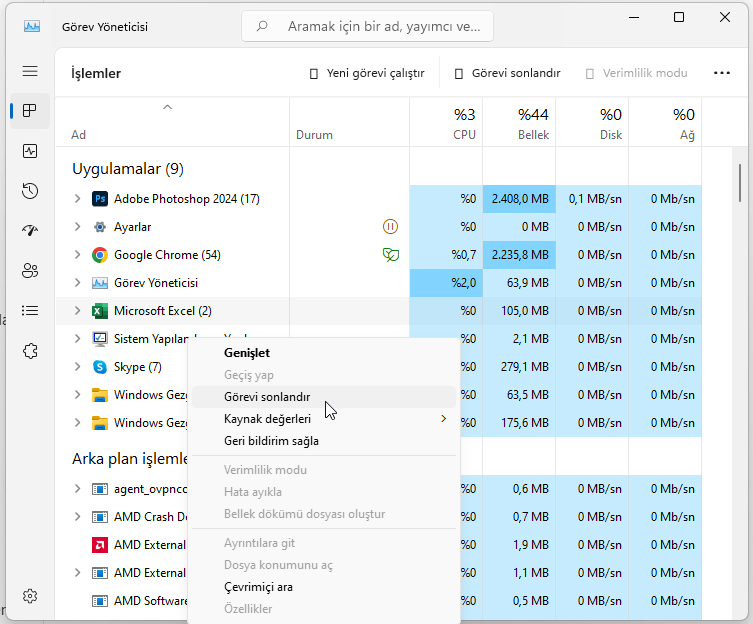
Task: Open Startup apps page in sidebar
Action: [30, 231]
